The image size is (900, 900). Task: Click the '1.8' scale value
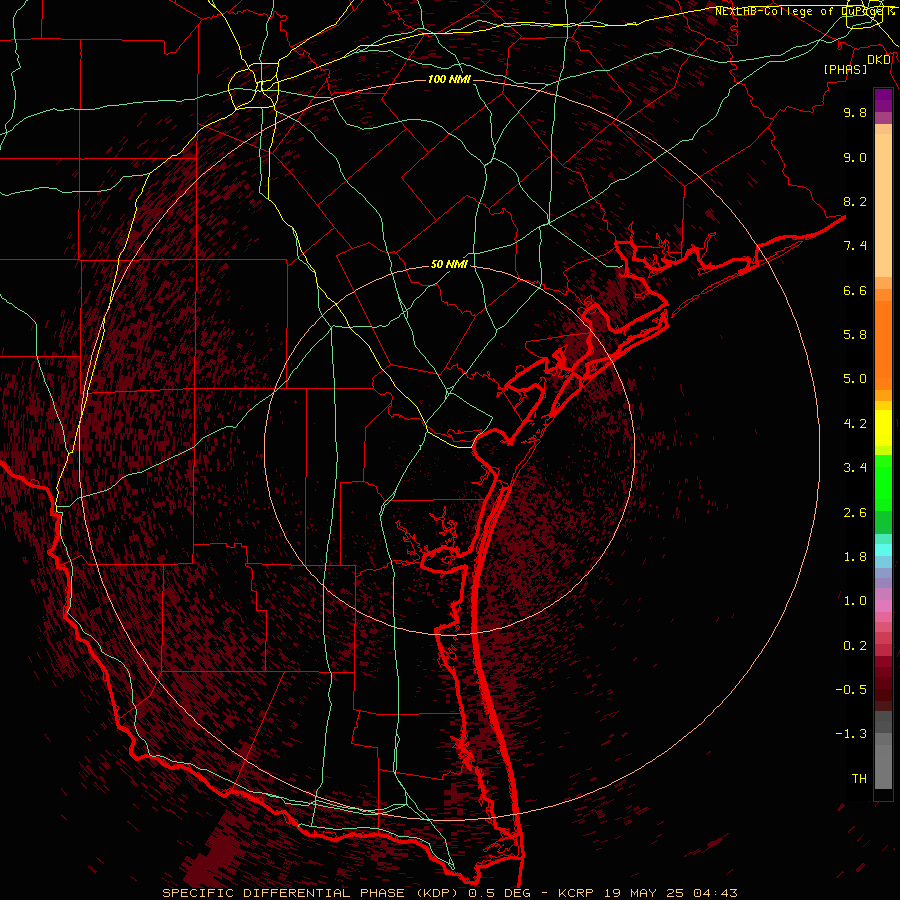tap(855, 557)
